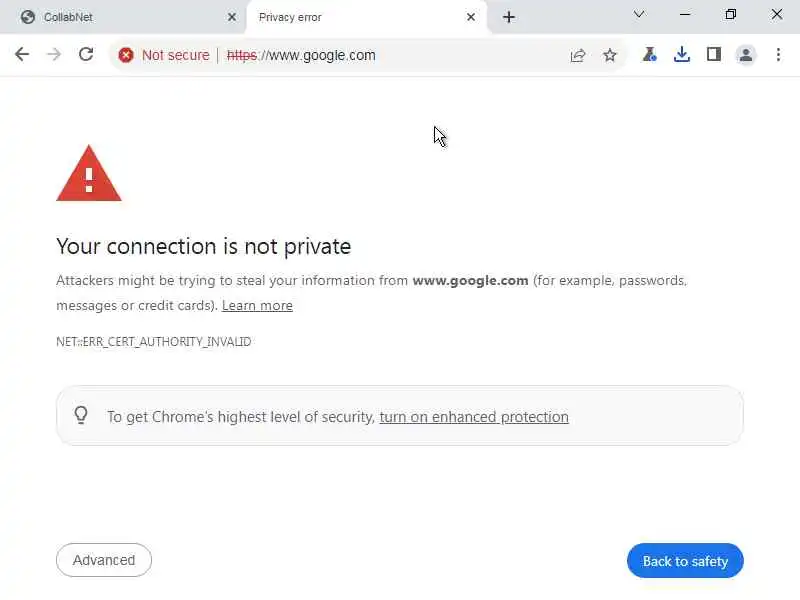The image size is (800, 600).
Task: Open a new tab with plus button
Action: coord(509,17)
